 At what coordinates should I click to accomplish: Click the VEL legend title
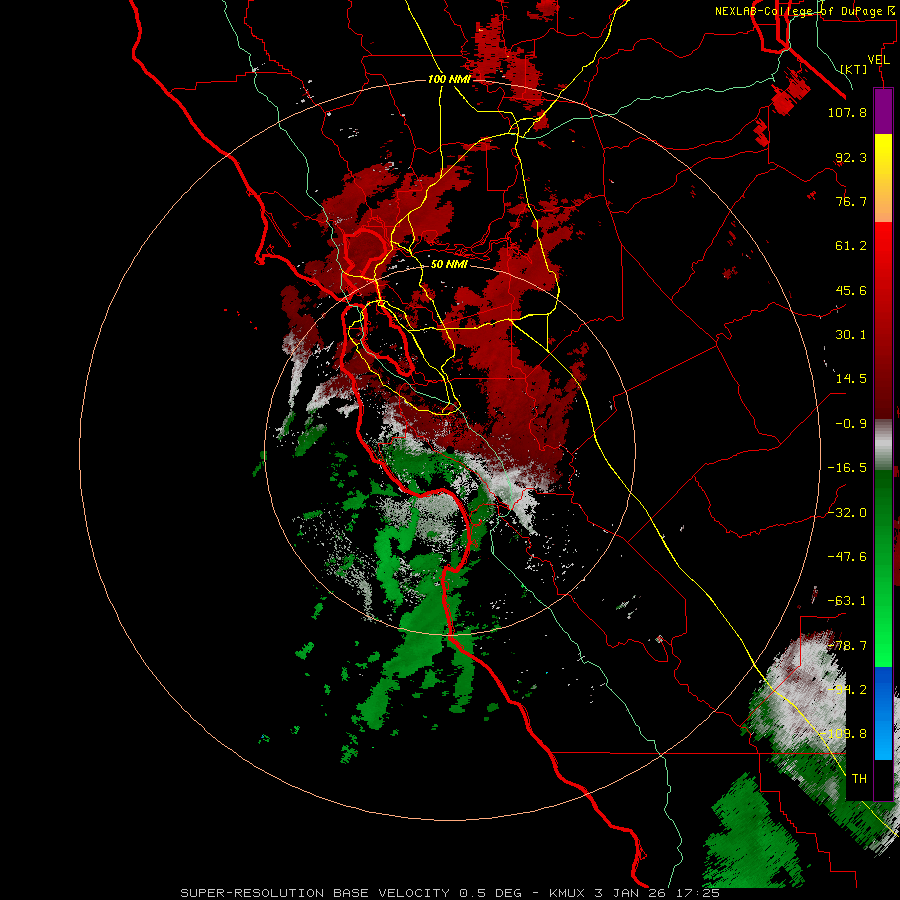pyautogui.click(x=878, y=60)
